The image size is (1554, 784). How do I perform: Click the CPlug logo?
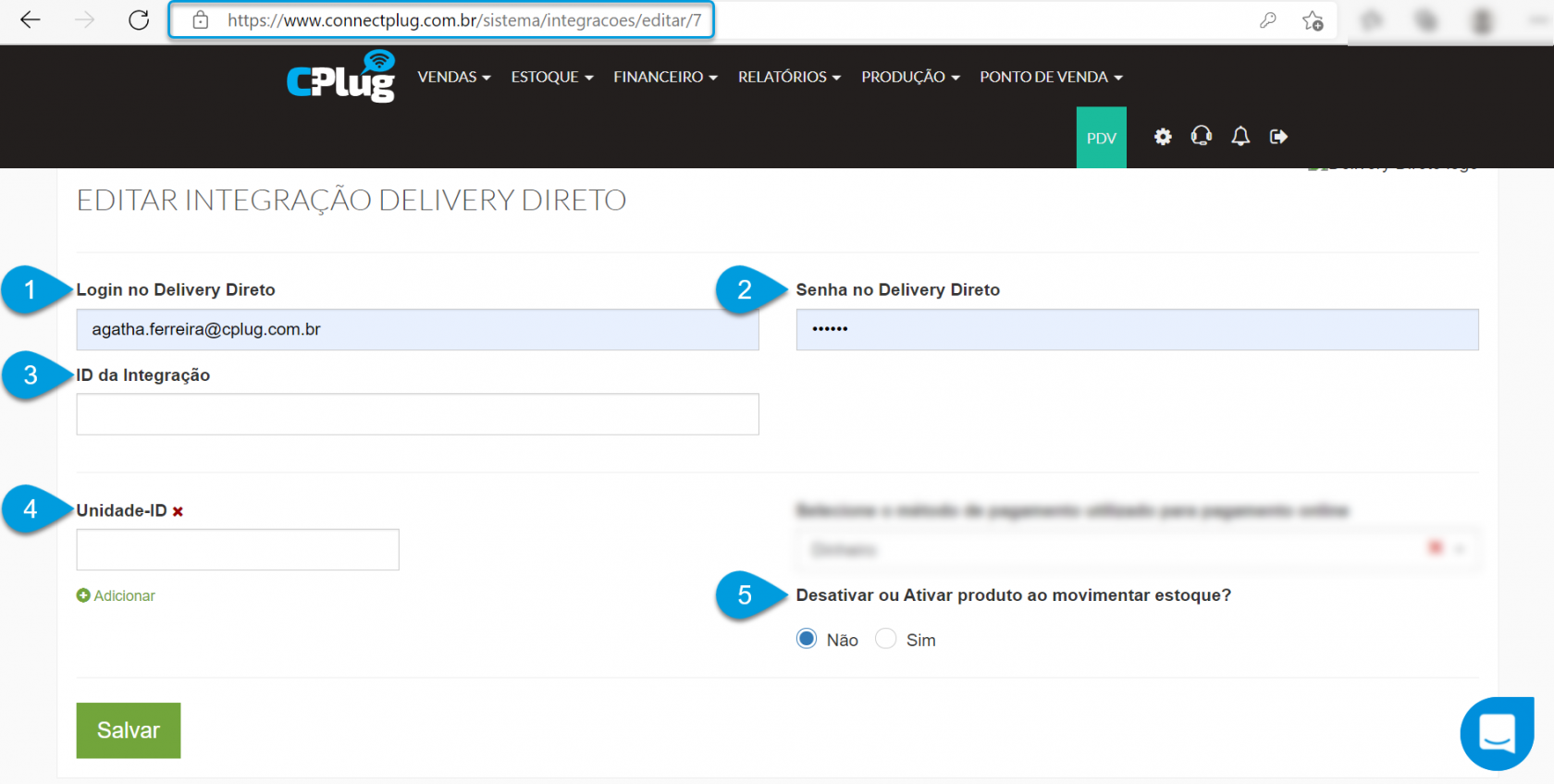coord(341,77)
